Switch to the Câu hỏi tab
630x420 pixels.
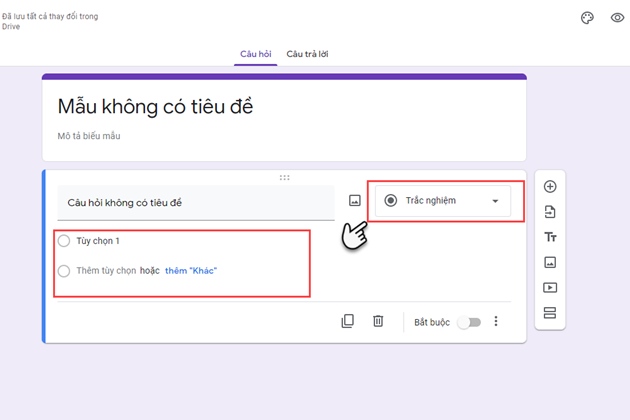[256, 54]
